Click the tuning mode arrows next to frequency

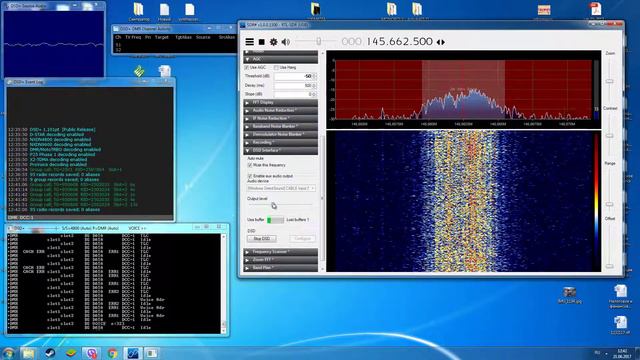pos(441,42)
